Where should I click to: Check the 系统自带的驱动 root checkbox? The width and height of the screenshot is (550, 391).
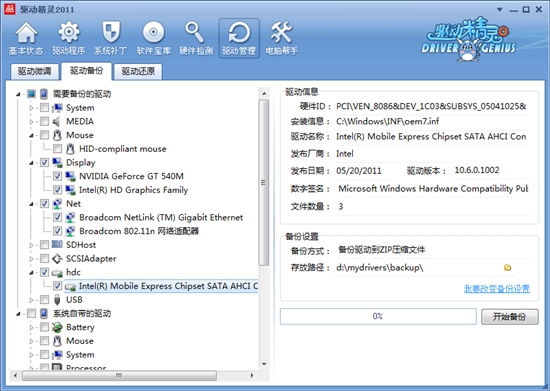pyautogui.click(x=31, y=313)
